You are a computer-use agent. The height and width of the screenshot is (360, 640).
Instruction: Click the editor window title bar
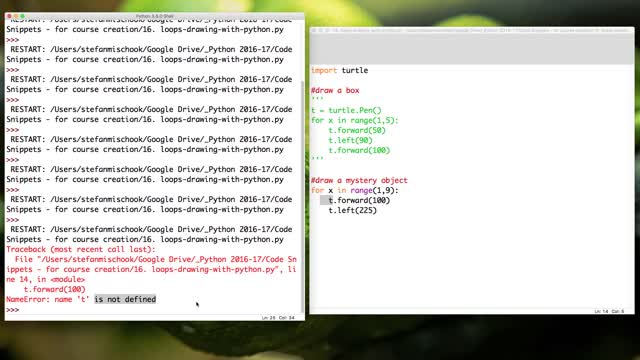472,30
